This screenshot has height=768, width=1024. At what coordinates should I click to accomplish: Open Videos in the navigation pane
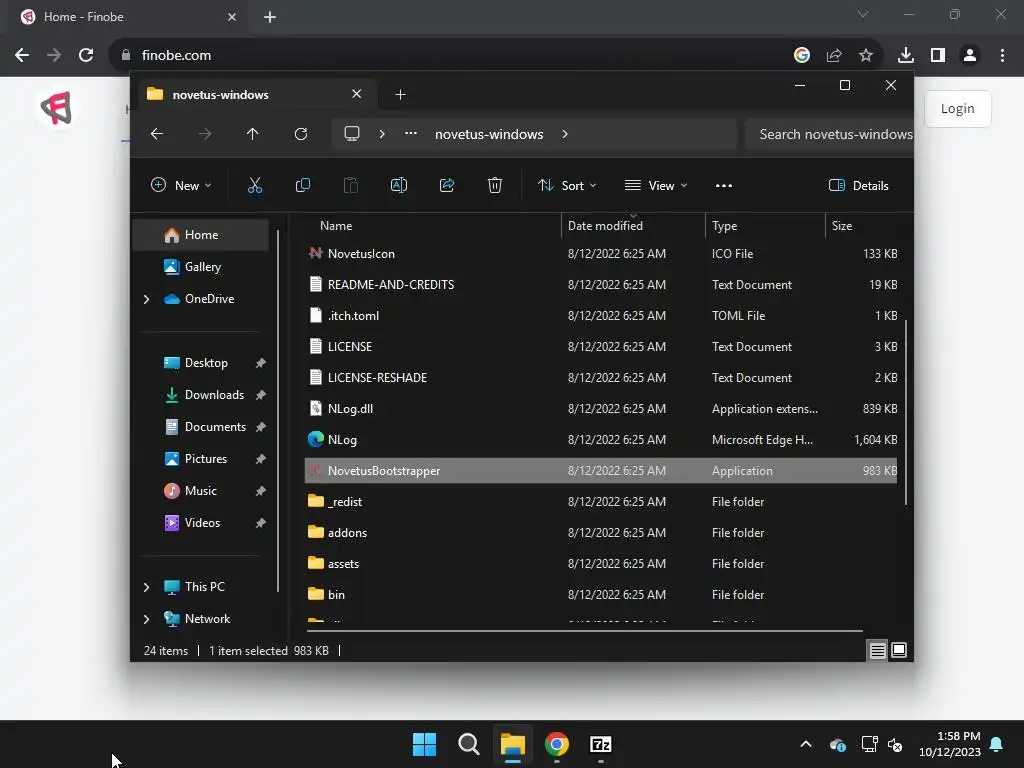pos(200,523)
